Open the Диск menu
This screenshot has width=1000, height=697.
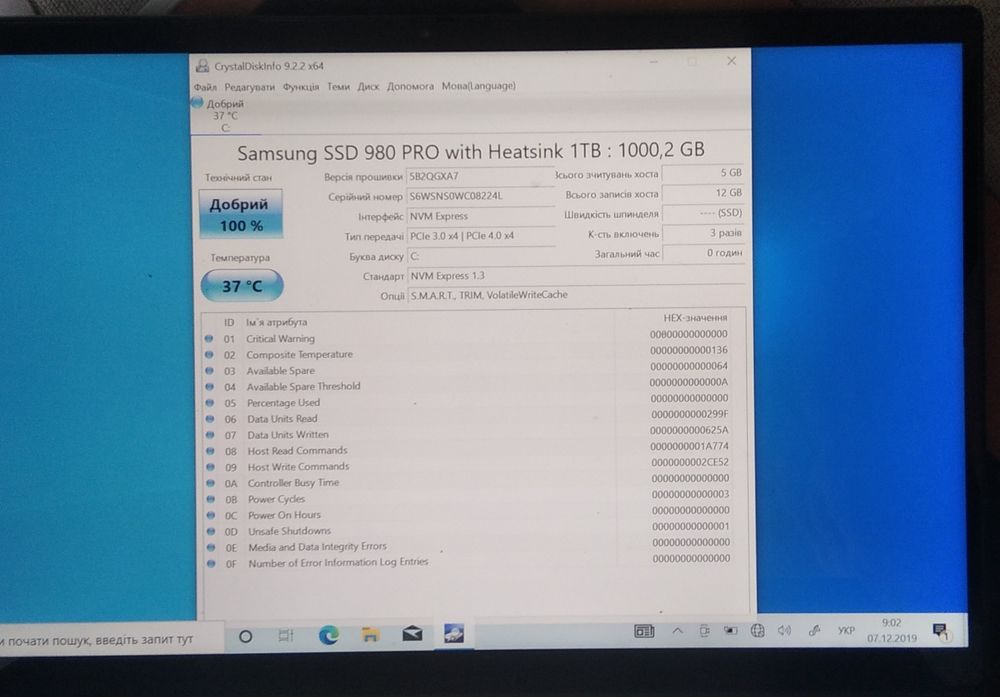pos(368,86)
